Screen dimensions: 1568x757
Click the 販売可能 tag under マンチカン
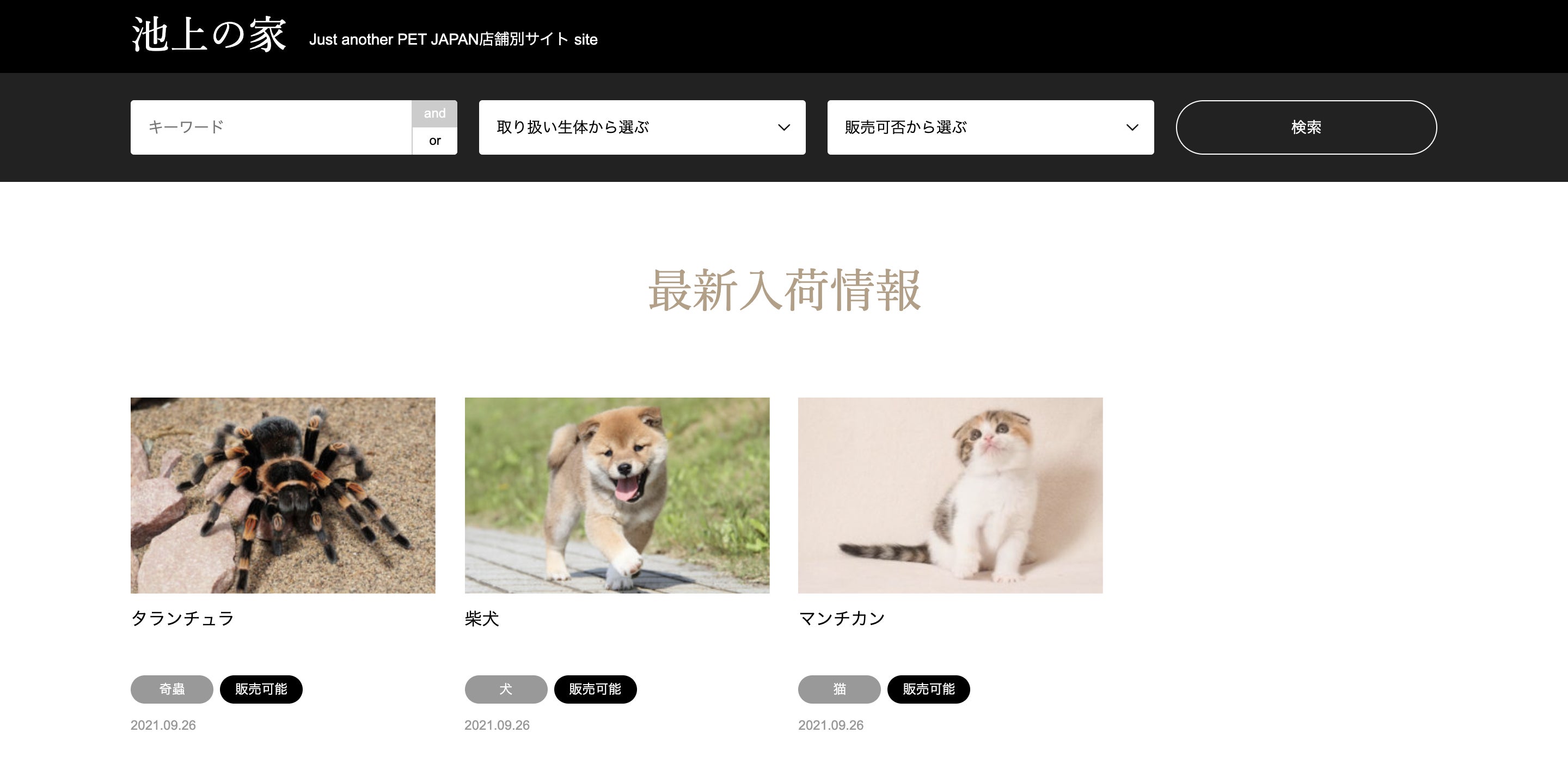[x=929, y=689]
